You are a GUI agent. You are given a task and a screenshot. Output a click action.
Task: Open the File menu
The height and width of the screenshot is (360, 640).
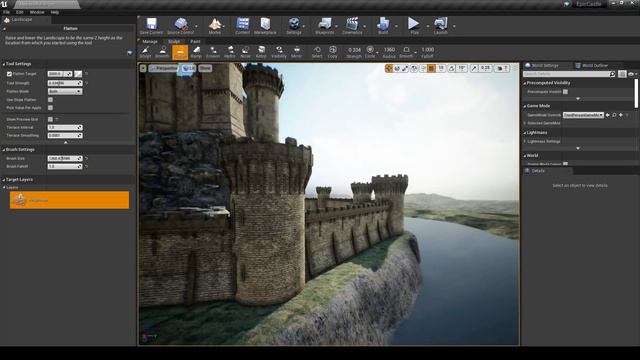tap(7, 12)
